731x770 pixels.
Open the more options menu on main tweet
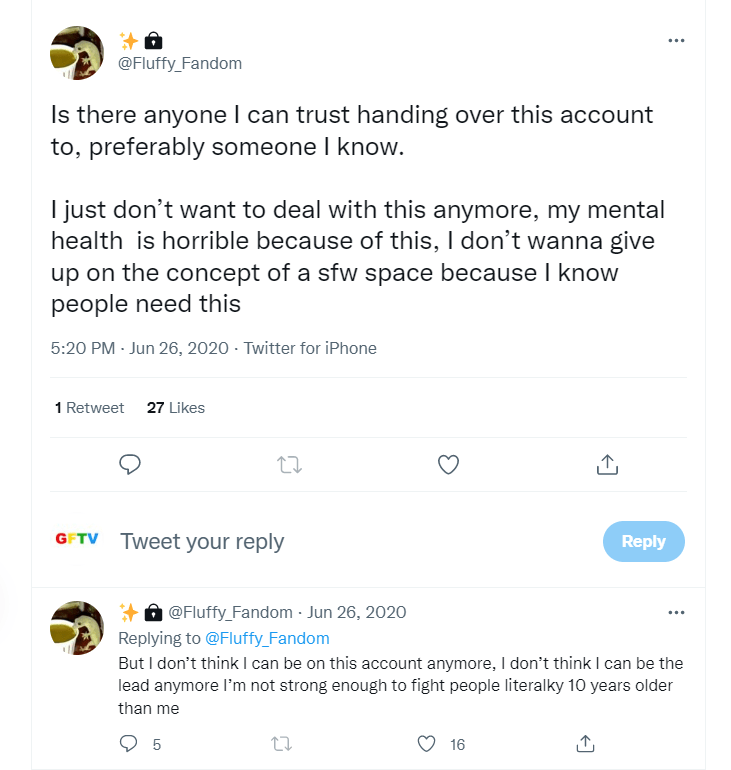tap(676, 41)
